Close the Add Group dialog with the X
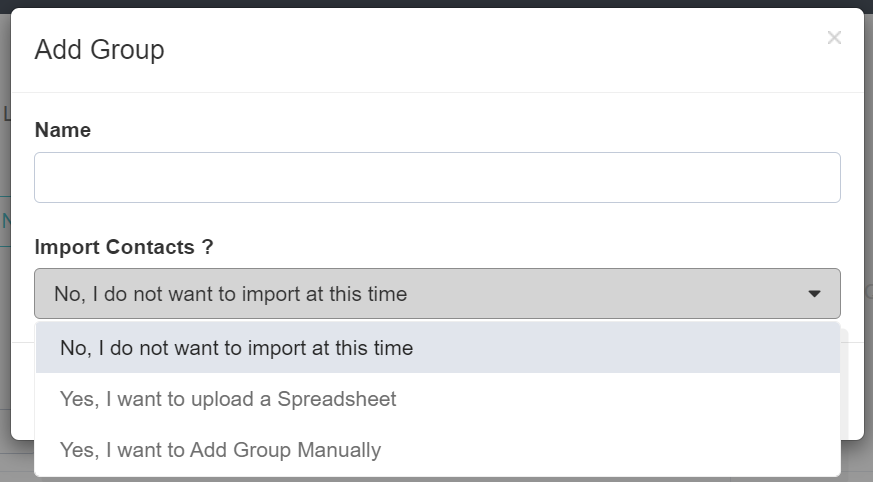The height and width of the screenshot is (482, 873). (834, 38)
